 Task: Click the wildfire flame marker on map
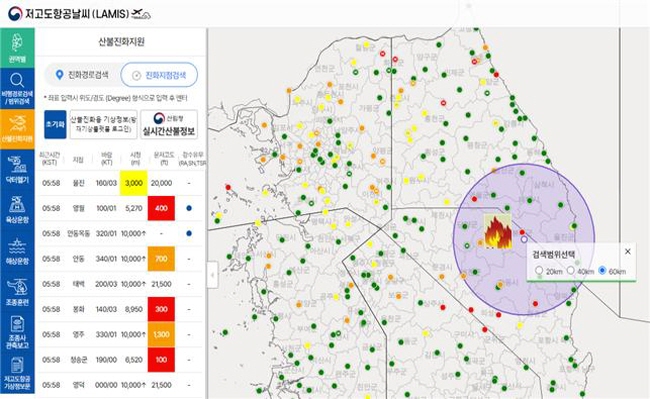(497, 231)
